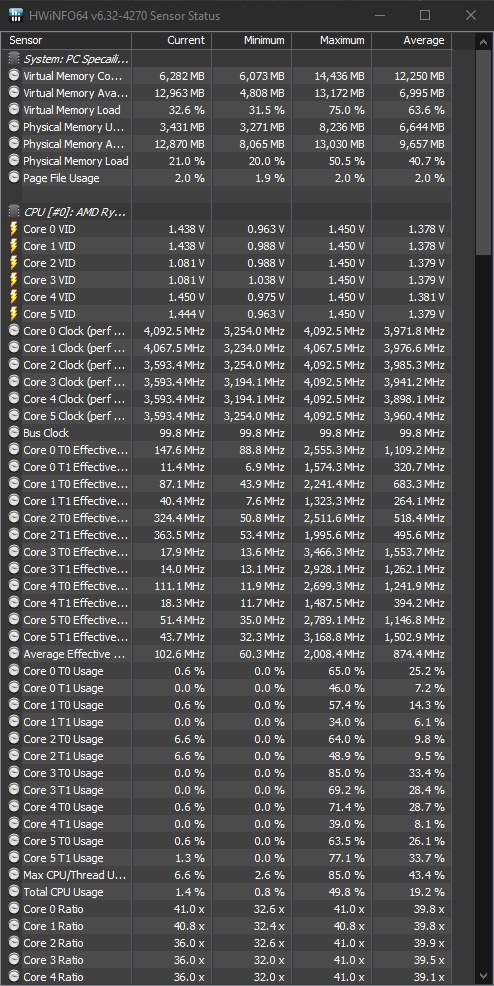Select the Core 4 T0 Usage row
Screen dimensions: 494x986
click(x=228, y=807)
